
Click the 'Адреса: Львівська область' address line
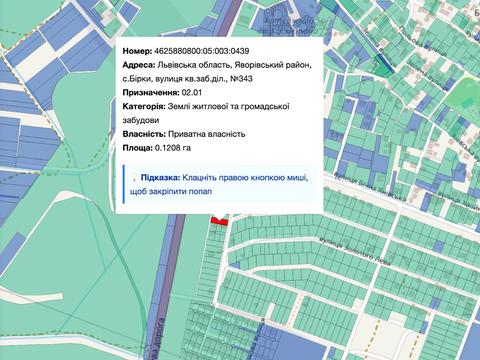[217, 65]
